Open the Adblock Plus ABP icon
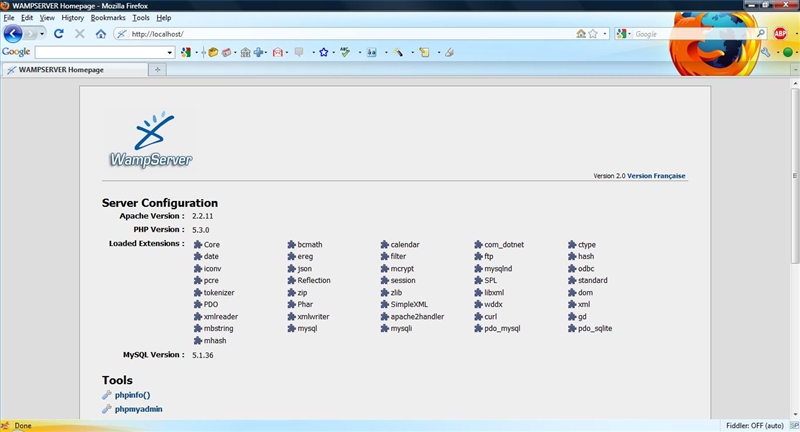This screenshot has height=432, width=800. click(x=780, y=34)
